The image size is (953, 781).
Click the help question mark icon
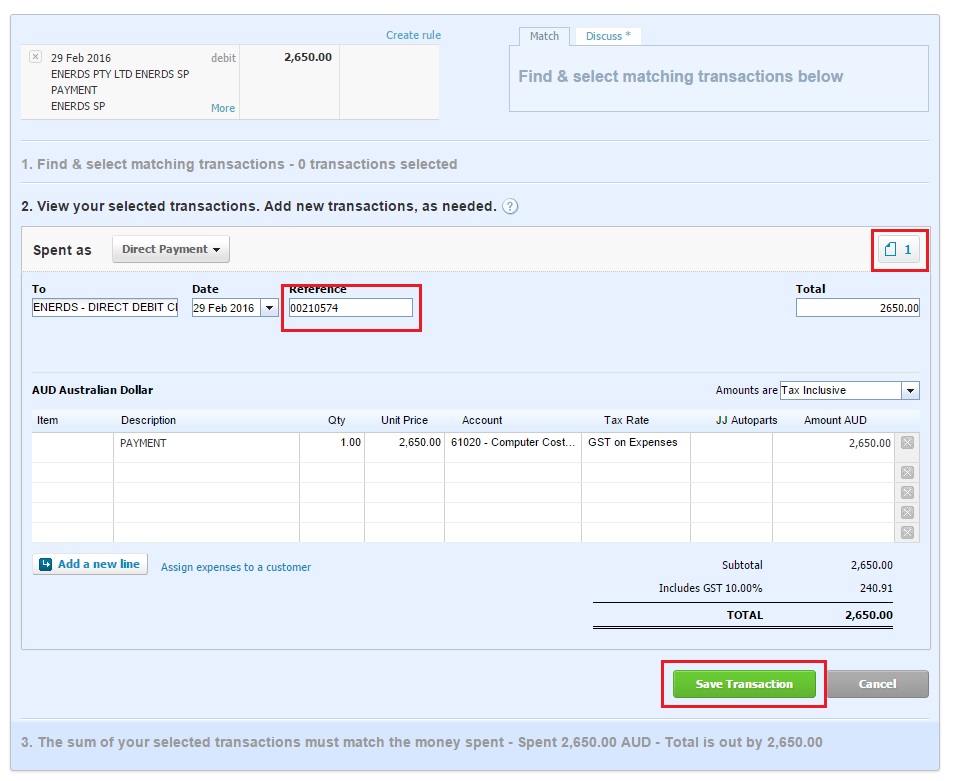tap(510, 207)
